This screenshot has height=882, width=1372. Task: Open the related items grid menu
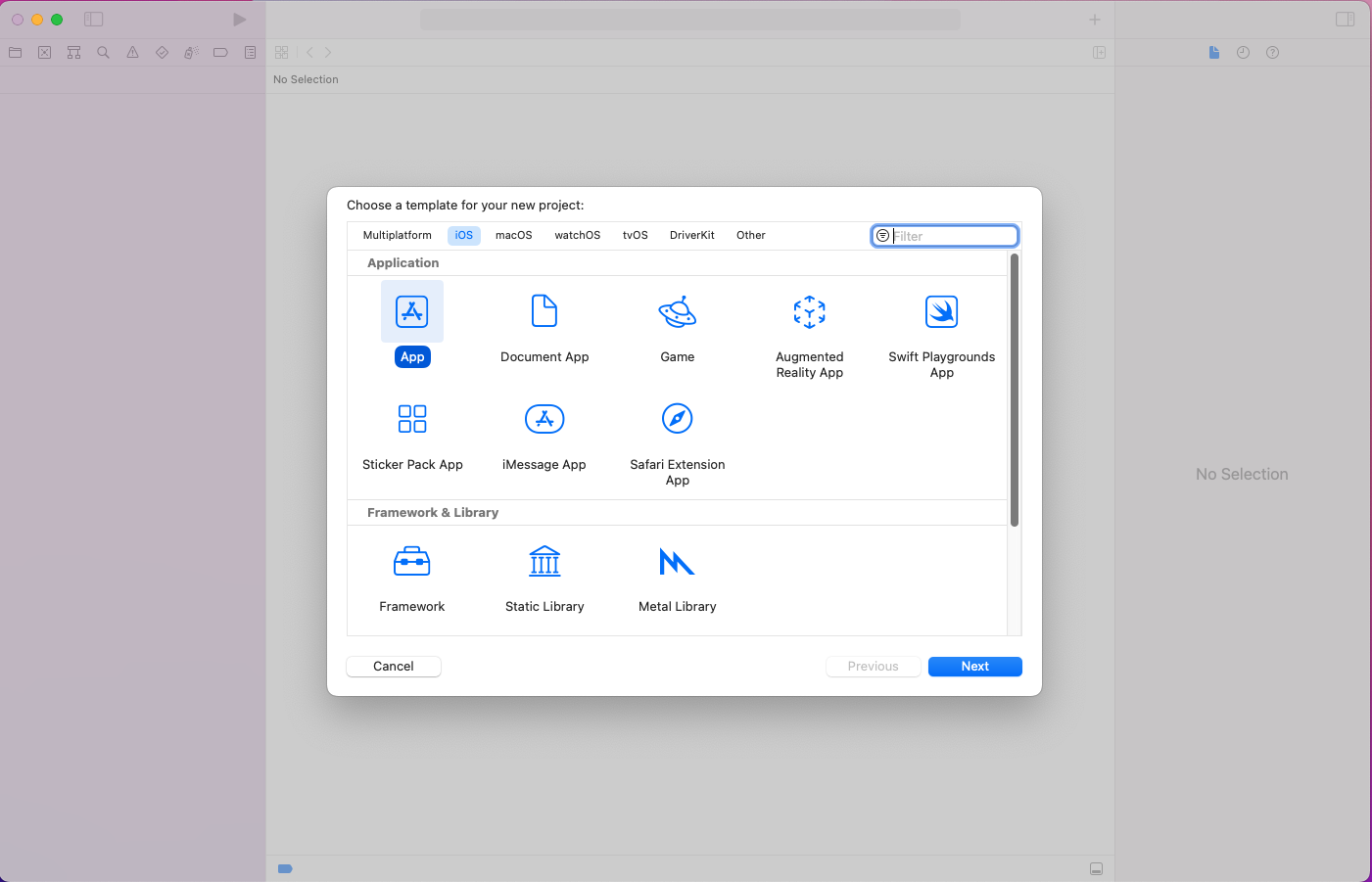282,53
